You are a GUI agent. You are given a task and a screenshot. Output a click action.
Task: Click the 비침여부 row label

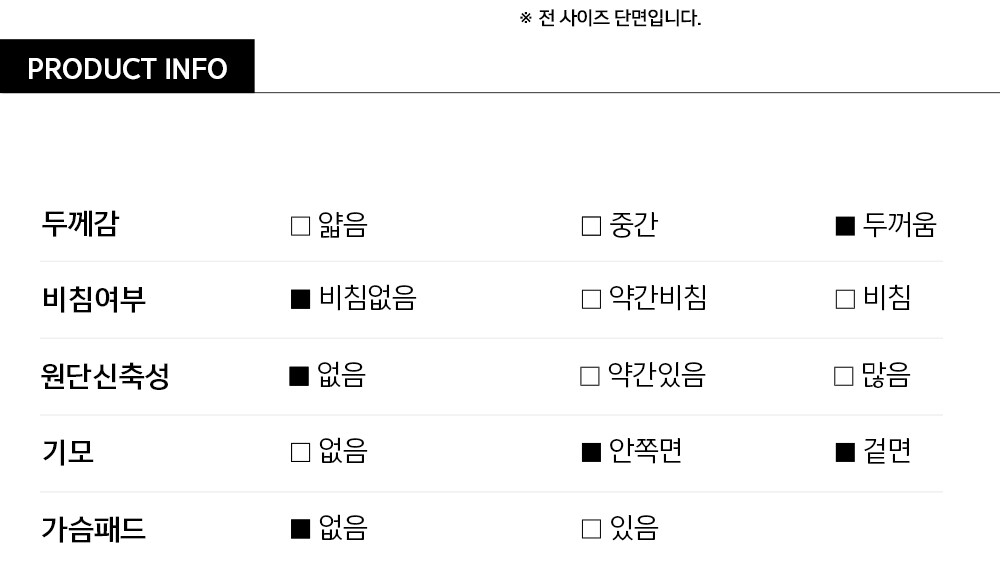click(93, 299)
